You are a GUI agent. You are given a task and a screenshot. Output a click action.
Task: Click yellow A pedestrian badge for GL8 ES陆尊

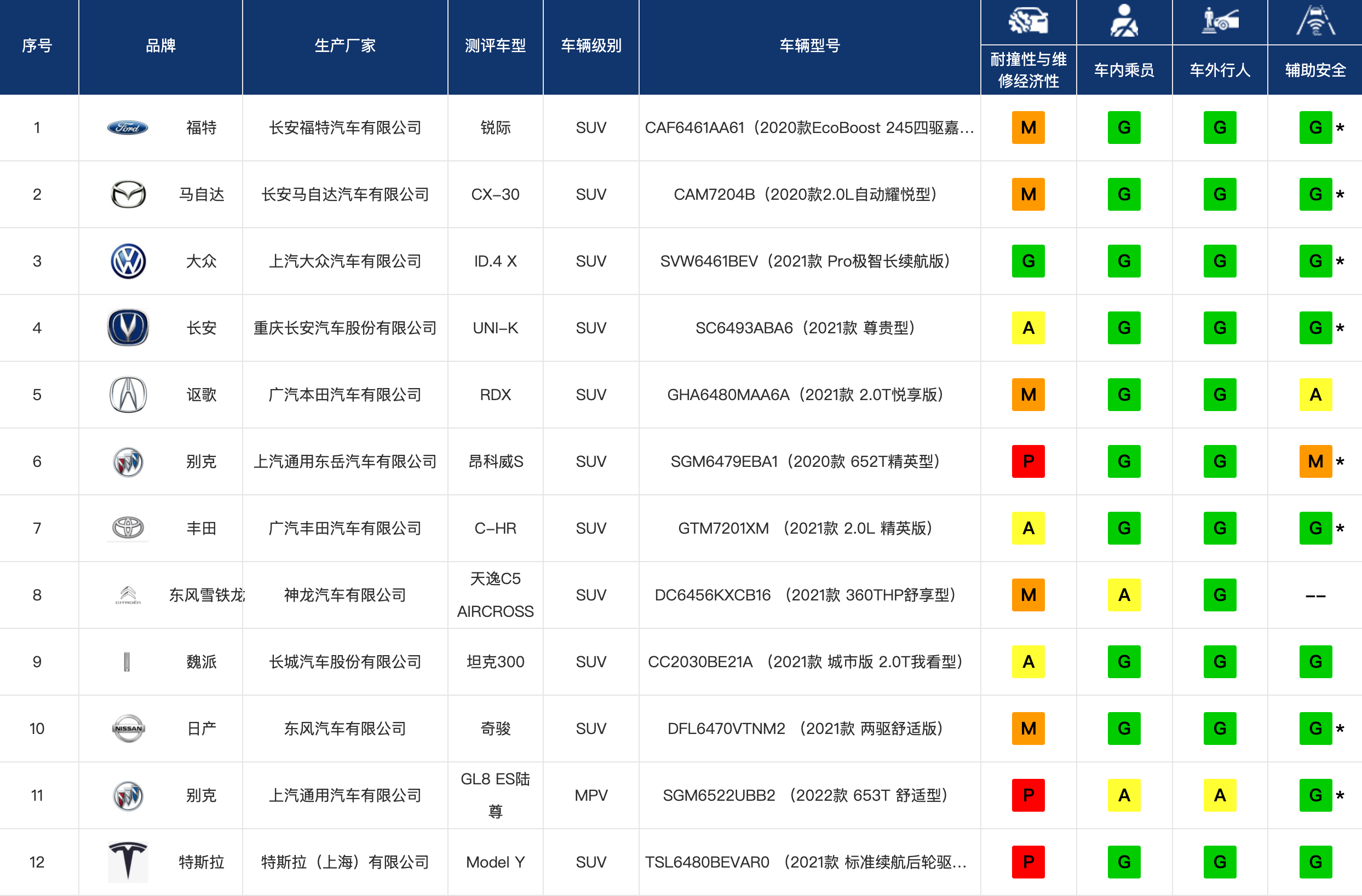pos(1220,795)
